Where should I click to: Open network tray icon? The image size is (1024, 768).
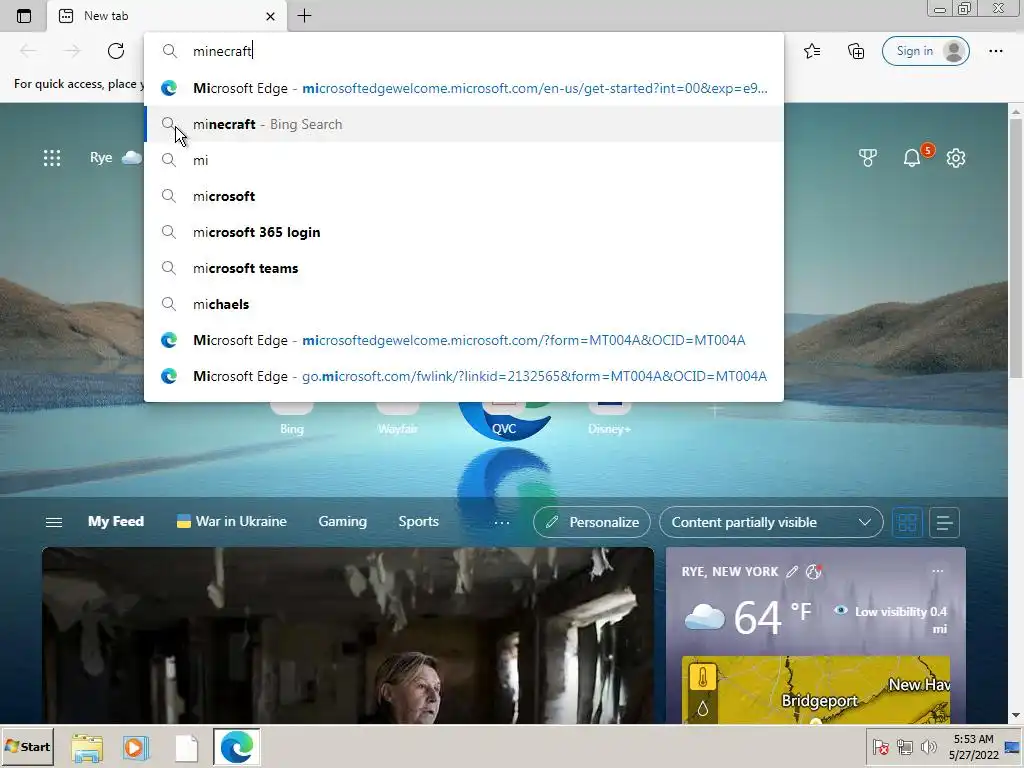904,746
